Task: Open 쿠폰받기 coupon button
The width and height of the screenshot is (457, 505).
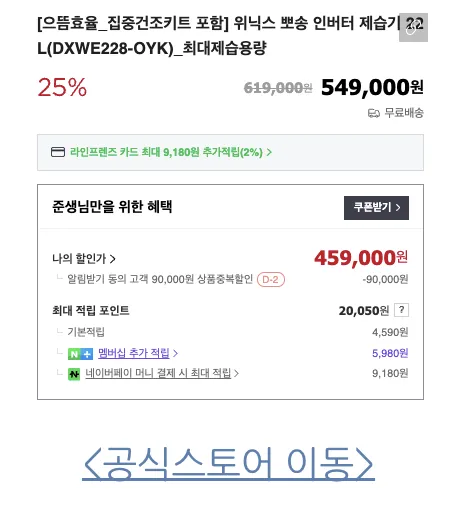Action: click(x=376, y=208)
